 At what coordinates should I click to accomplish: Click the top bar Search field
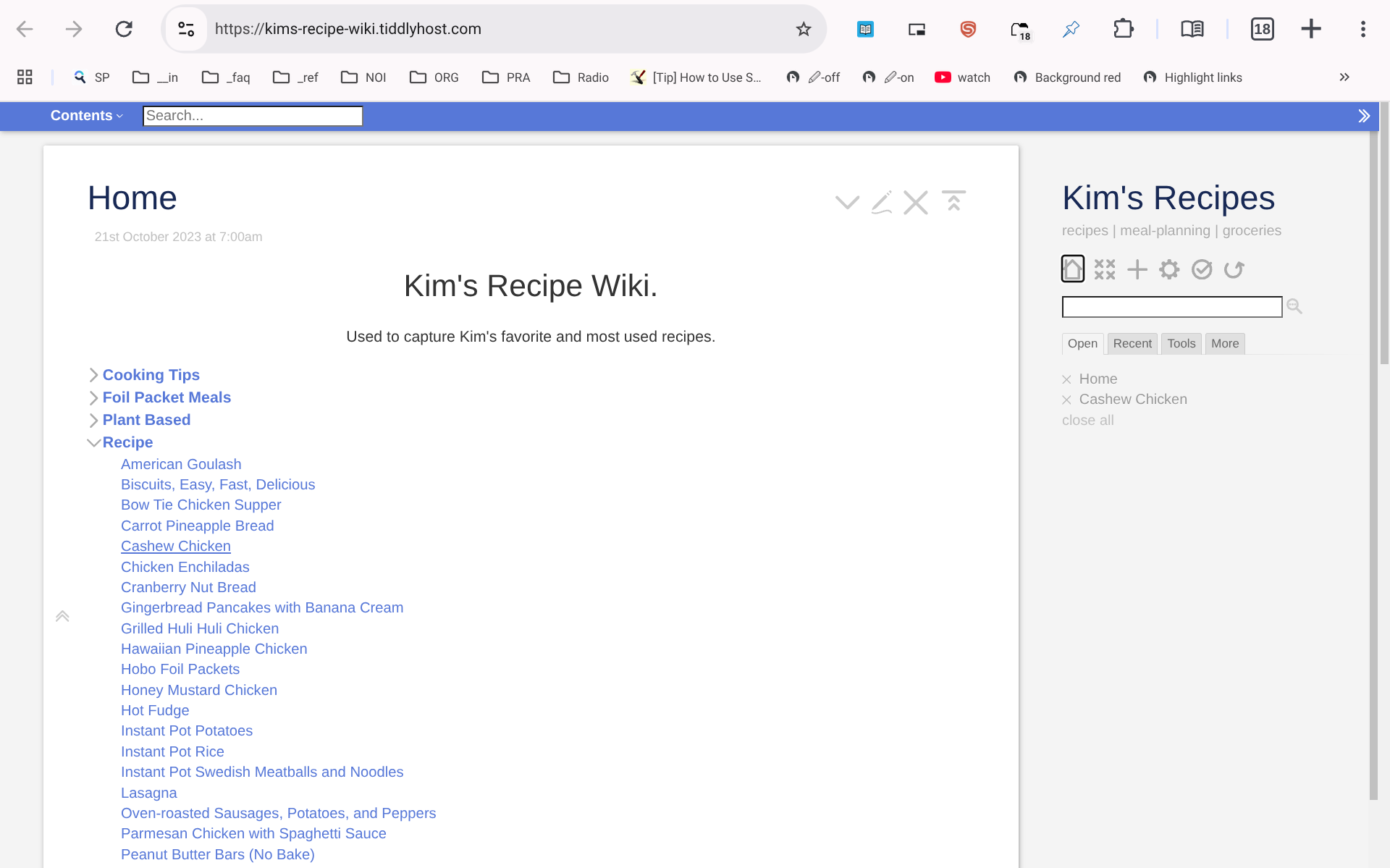point(252,116)
